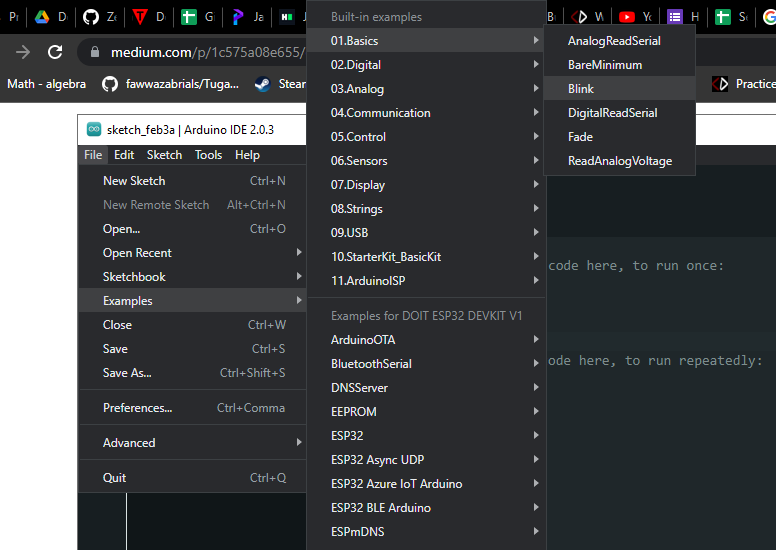Viewport: 776px width, 550px height.
Task: Expand 05.Control examples submenu
Action: coord(426,137)
